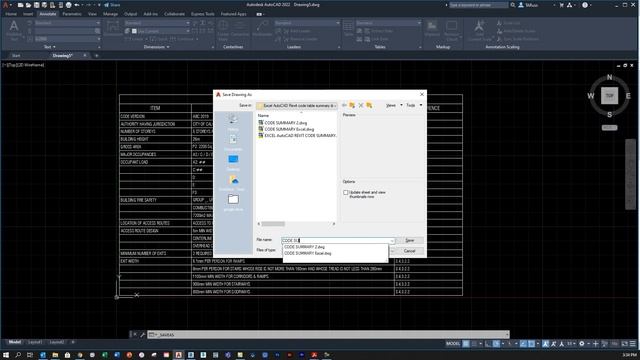Click the TOP face of ViewCube
This screenshot has width=640, height=360.
pos(609,96)
